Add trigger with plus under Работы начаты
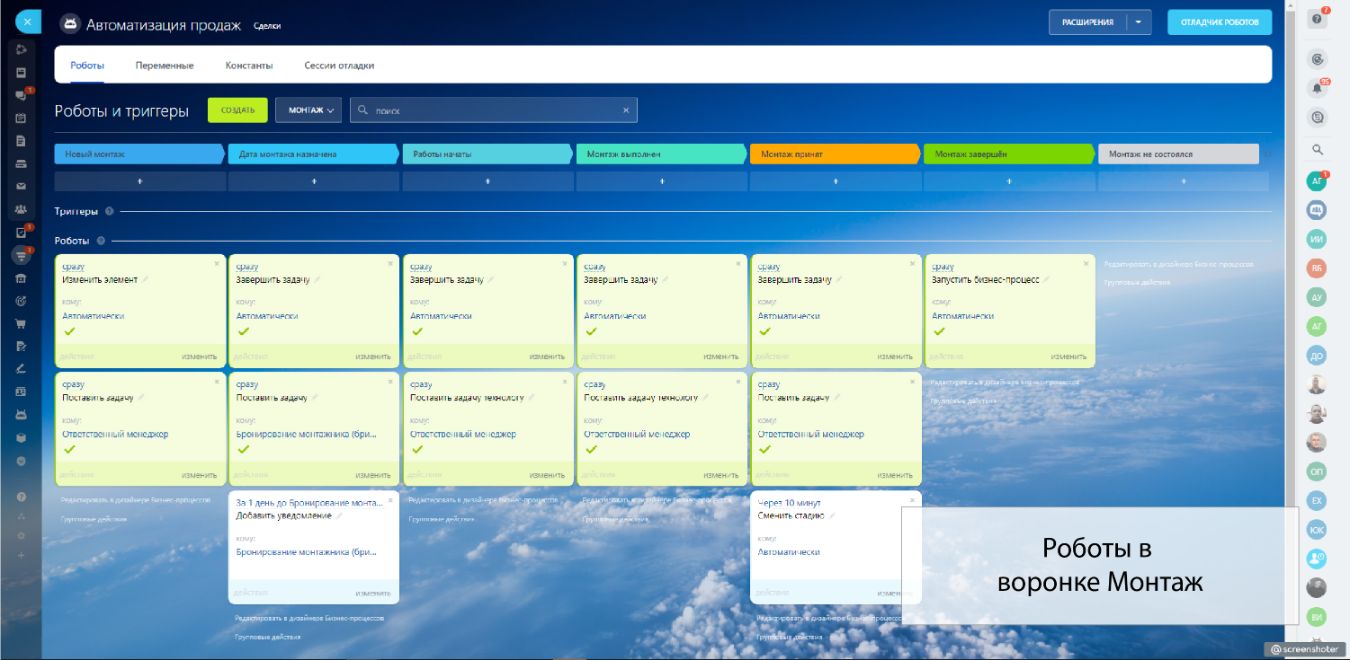Image resolution: width=1350 pixels, height=660 pixels. click(x=488, y=181)
